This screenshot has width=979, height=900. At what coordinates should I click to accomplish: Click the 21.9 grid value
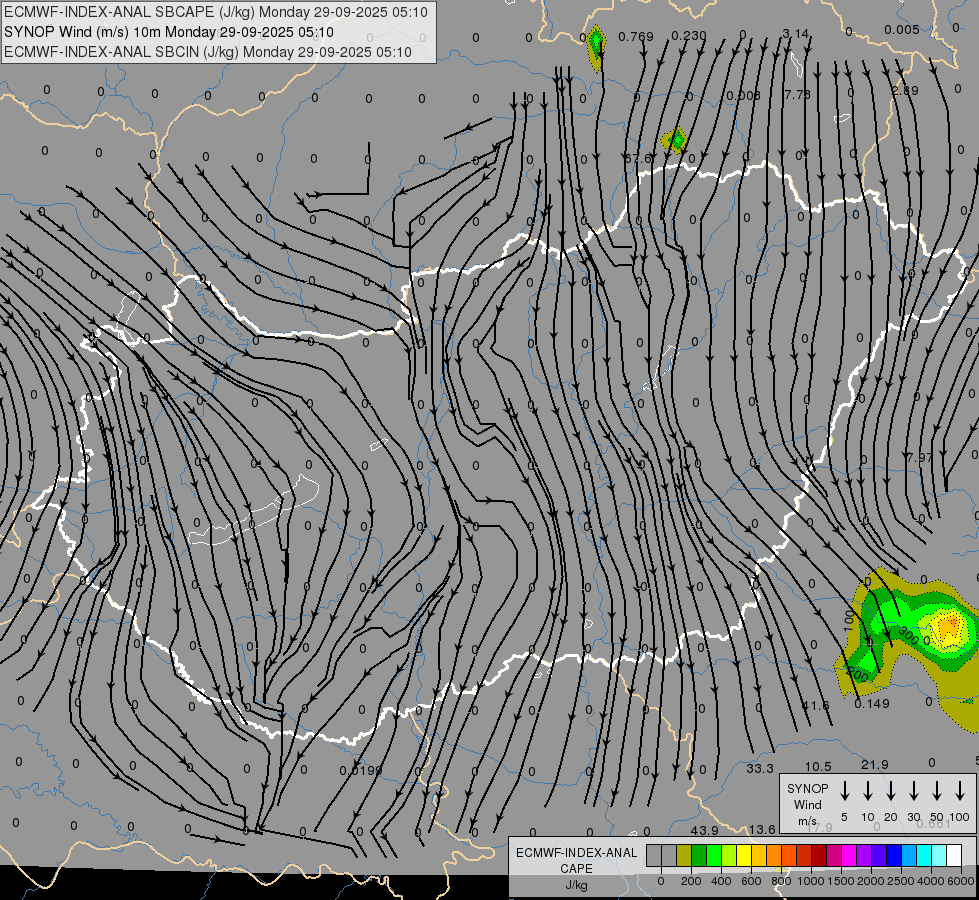pos(875,765)
